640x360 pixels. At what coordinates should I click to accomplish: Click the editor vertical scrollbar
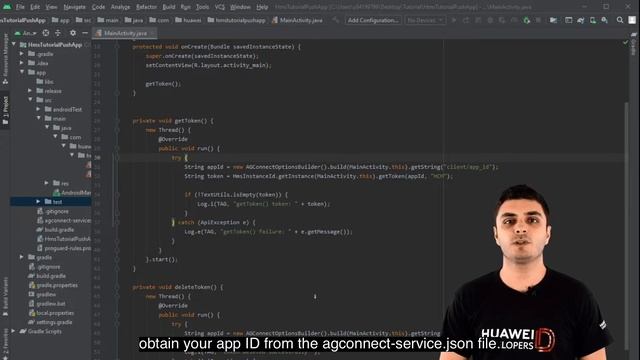pyautogui.click(x=627, y=227)
